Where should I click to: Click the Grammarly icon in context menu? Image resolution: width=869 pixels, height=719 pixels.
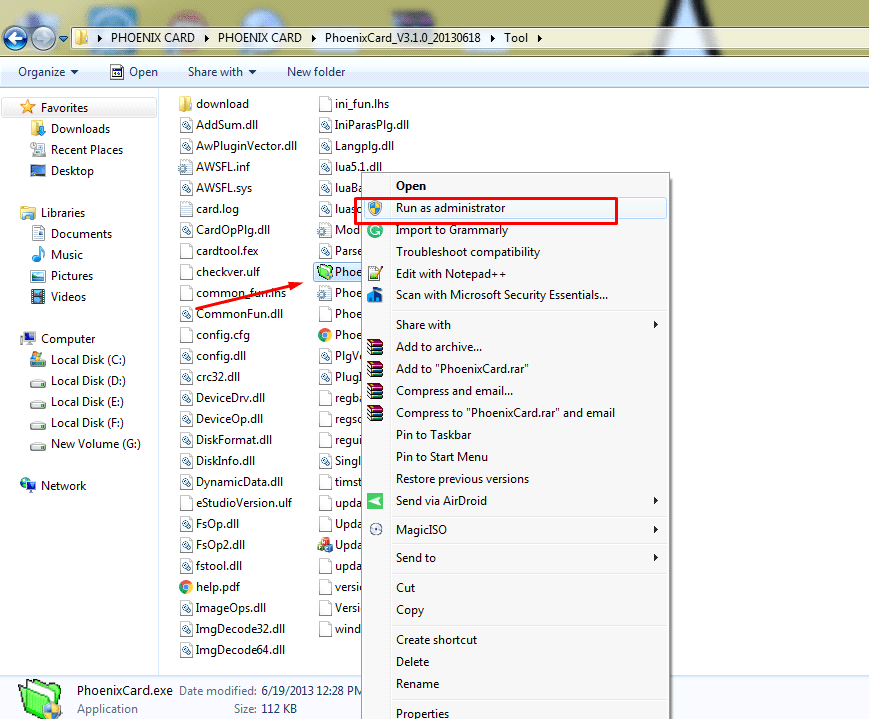click(375, 230)
